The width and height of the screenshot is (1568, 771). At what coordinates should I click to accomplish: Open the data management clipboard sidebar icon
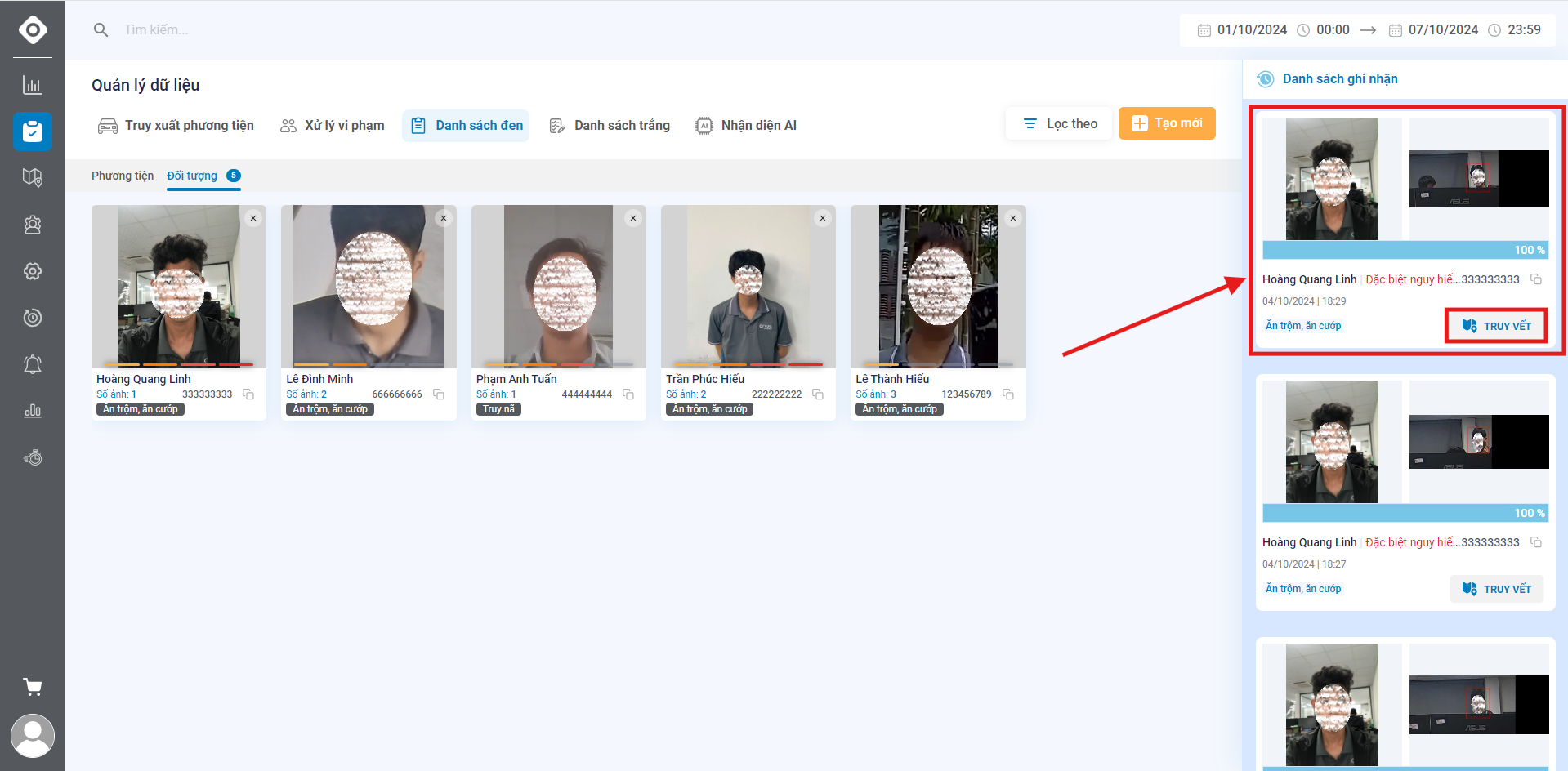[33, 131]
